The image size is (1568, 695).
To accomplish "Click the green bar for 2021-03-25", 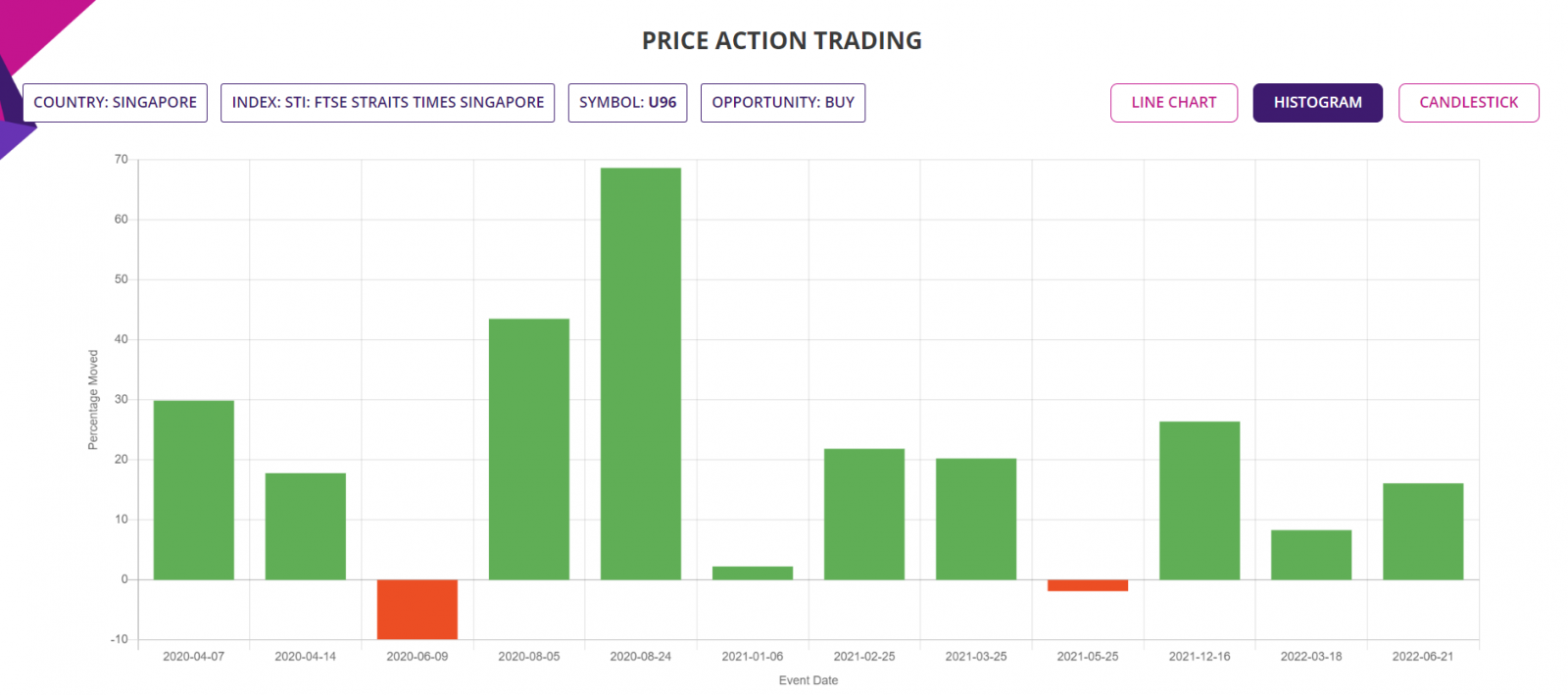I will pyautogui.click(x=976, y=519).
